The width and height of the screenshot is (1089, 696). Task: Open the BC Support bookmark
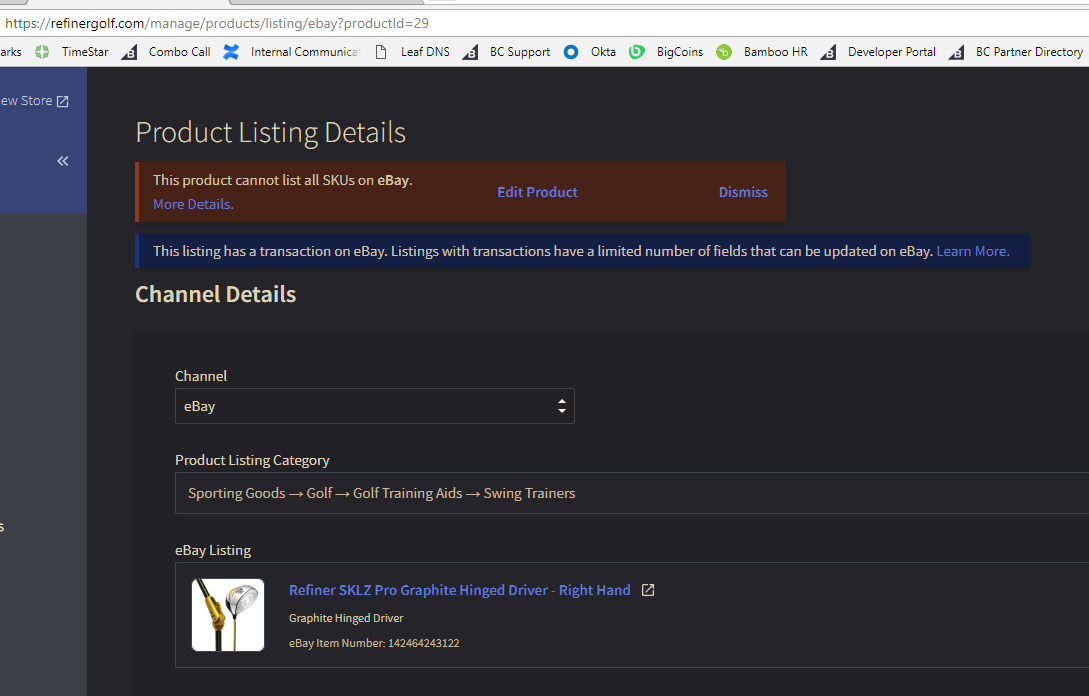pos(506,51)
